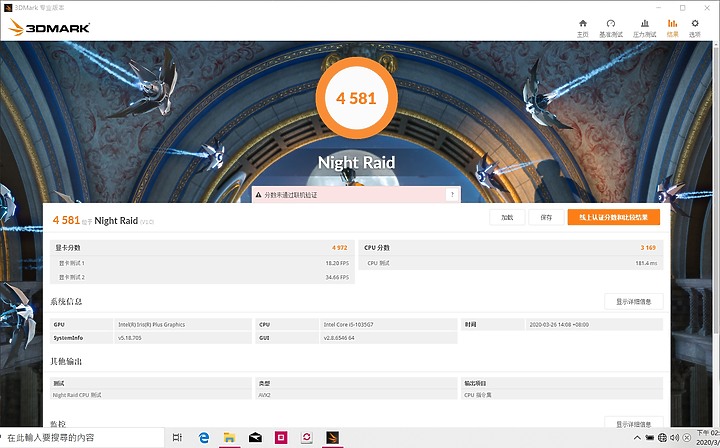The width and height of the screenshot is (720, 448).
Task: Click SystemInfo version v5.18.705
Action: tap(130, 338)
